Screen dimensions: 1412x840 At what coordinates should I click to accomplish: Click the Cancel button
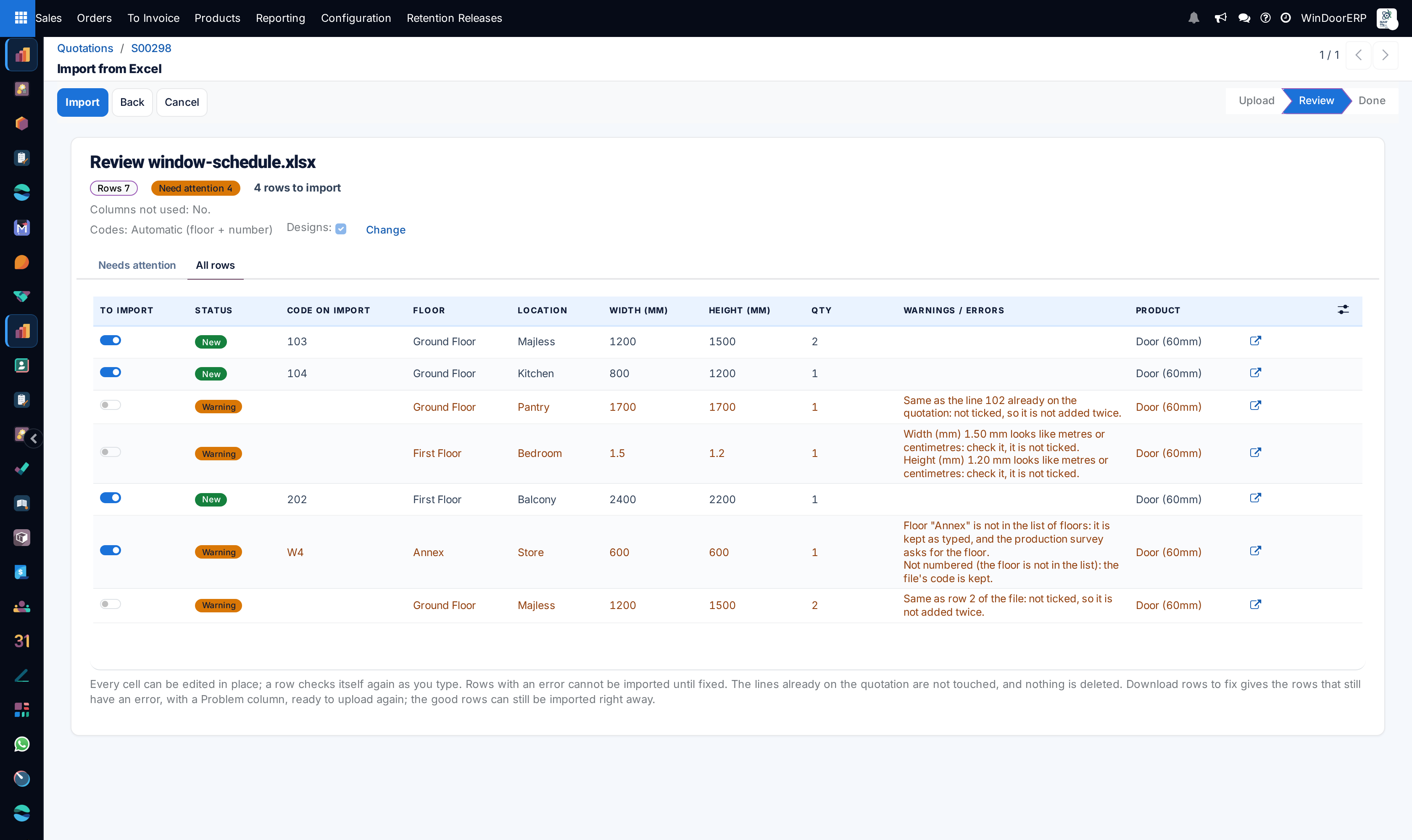coord(181,102)
